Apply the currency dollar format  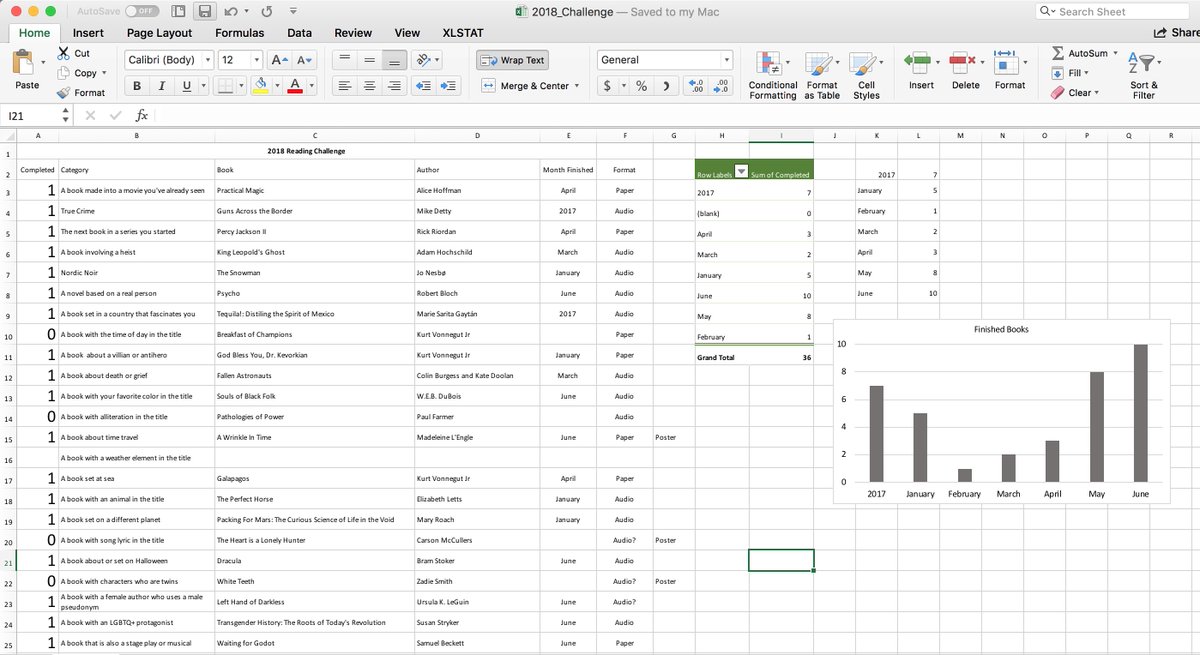[608, 86]
